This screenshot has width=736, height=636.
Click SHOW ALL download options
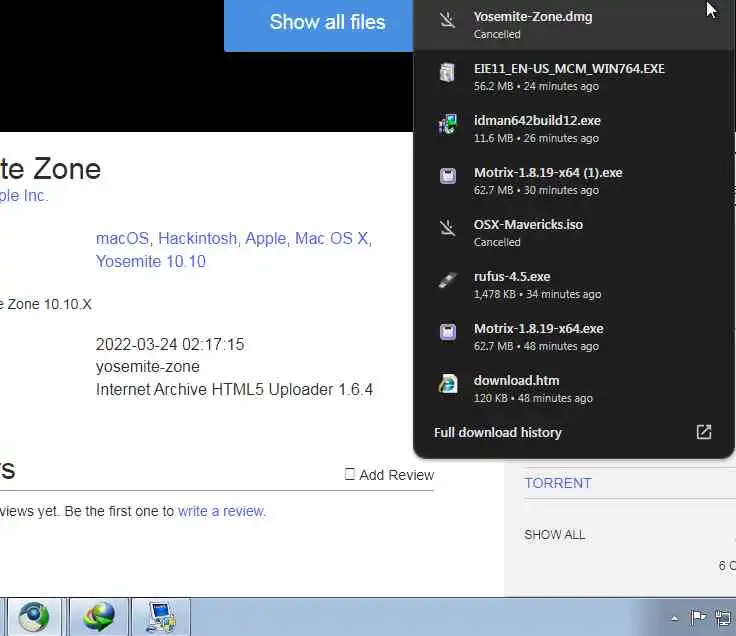pos(555,535)
